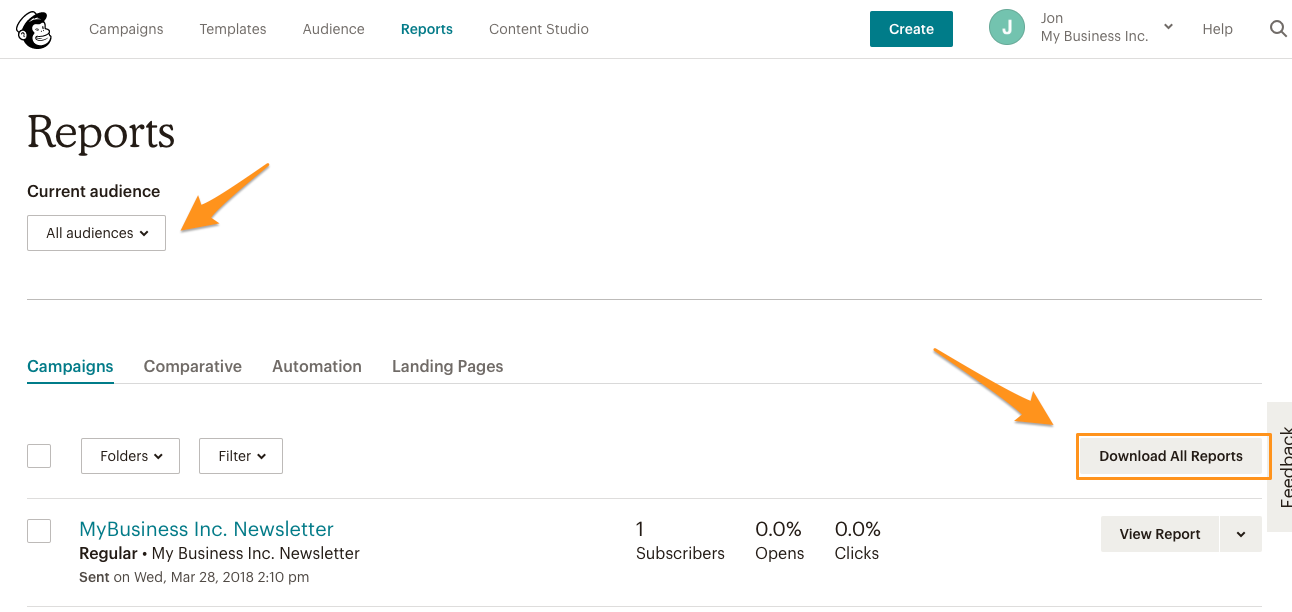Open the All audiences dropdown
Viewport: 1292px width, 612px height.
[96, 233]
